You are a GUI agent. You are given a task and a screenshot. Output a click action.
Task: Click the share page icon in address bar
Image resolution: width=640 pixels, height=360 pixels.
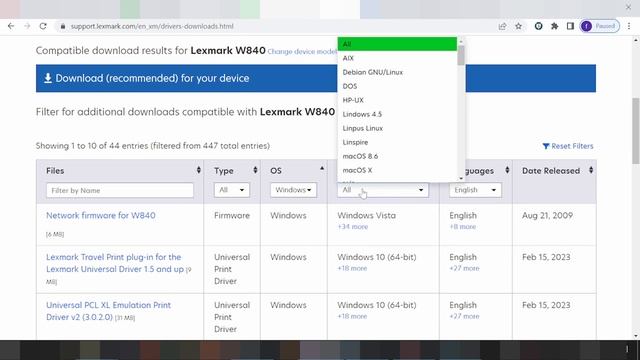click(x=502, y=26)
